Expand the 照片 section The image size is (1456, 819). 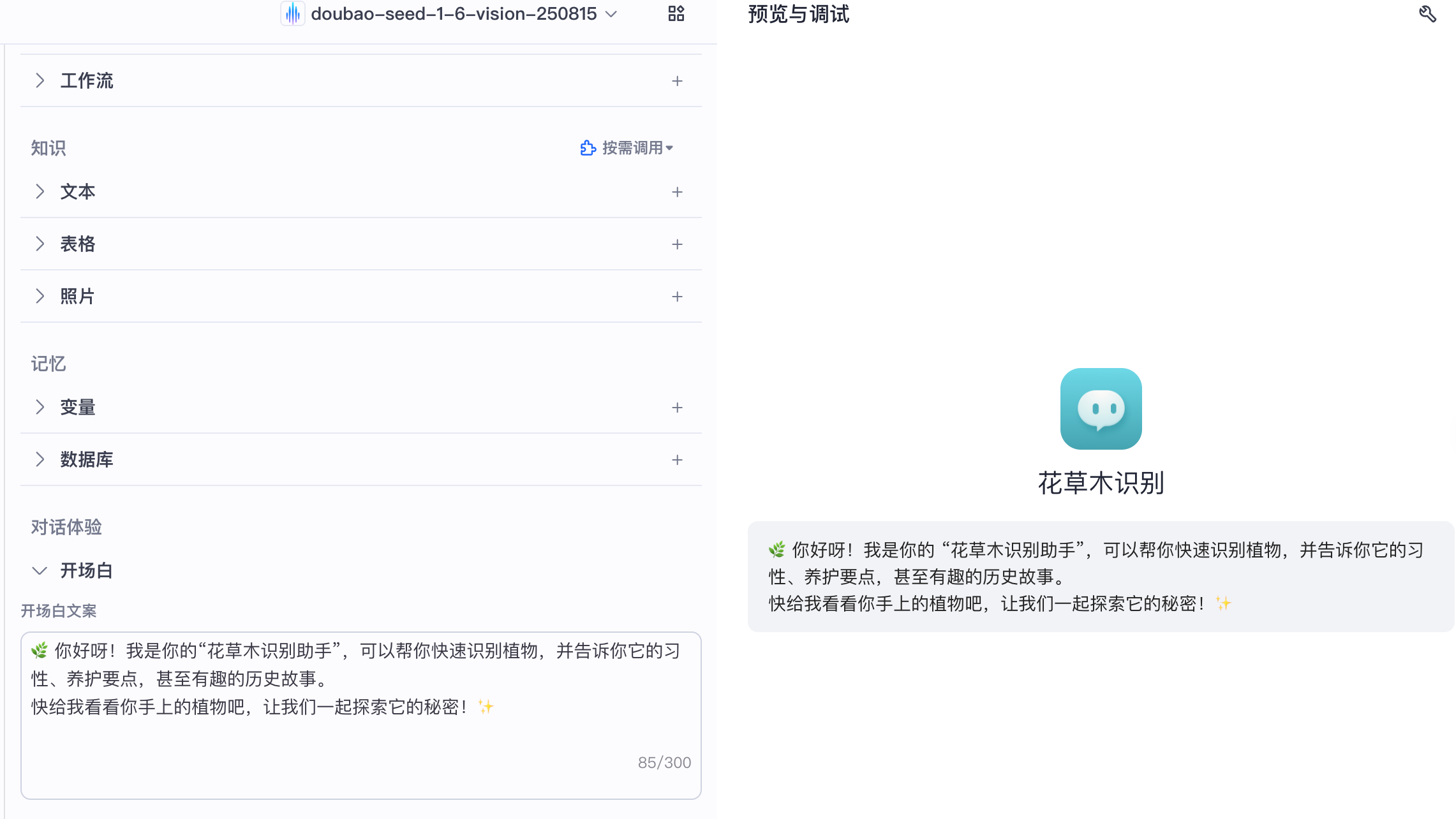coord(40,297)
